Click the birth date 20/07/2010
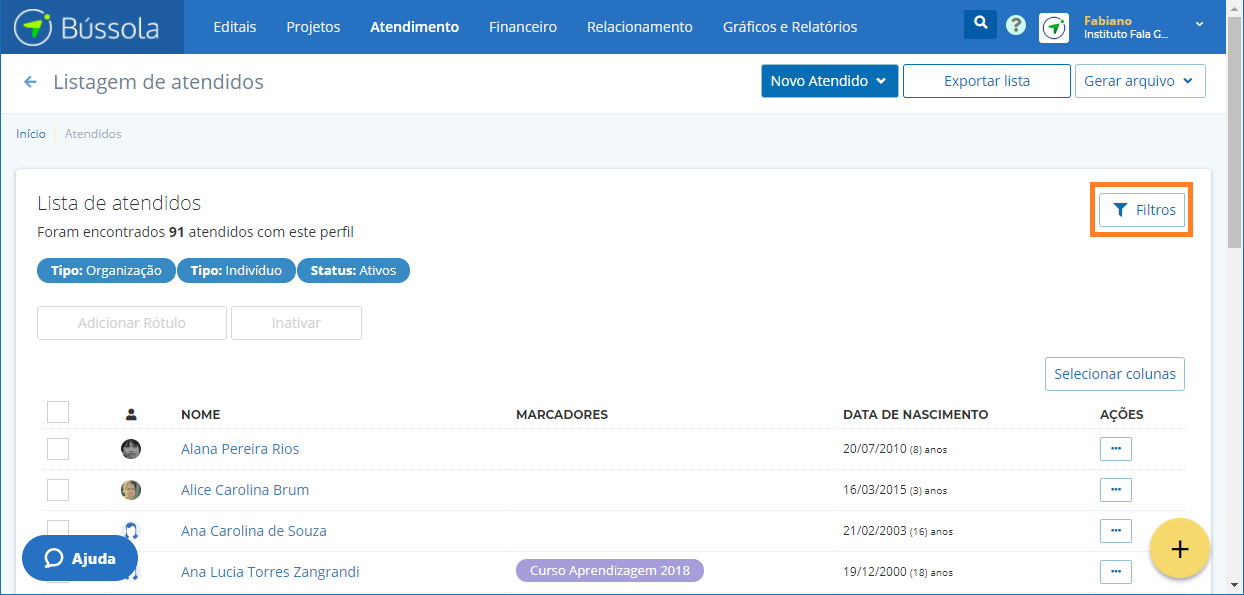1244x595 pixels. click(x=875, y=449)
